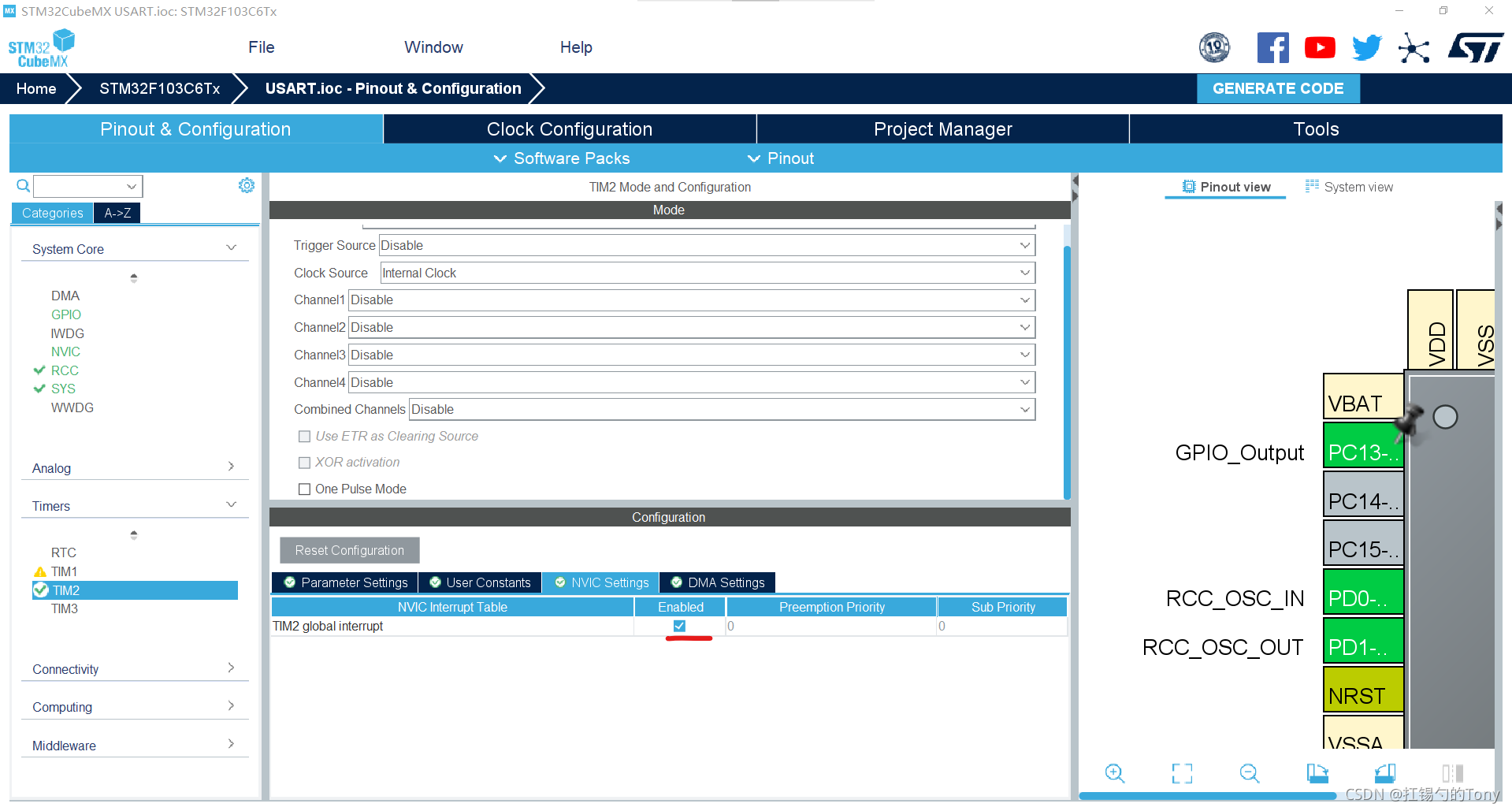This screenshot has height=811, width=1512.
Task: Click GENERATE CODE button
Action: [x=1278, y=88]
